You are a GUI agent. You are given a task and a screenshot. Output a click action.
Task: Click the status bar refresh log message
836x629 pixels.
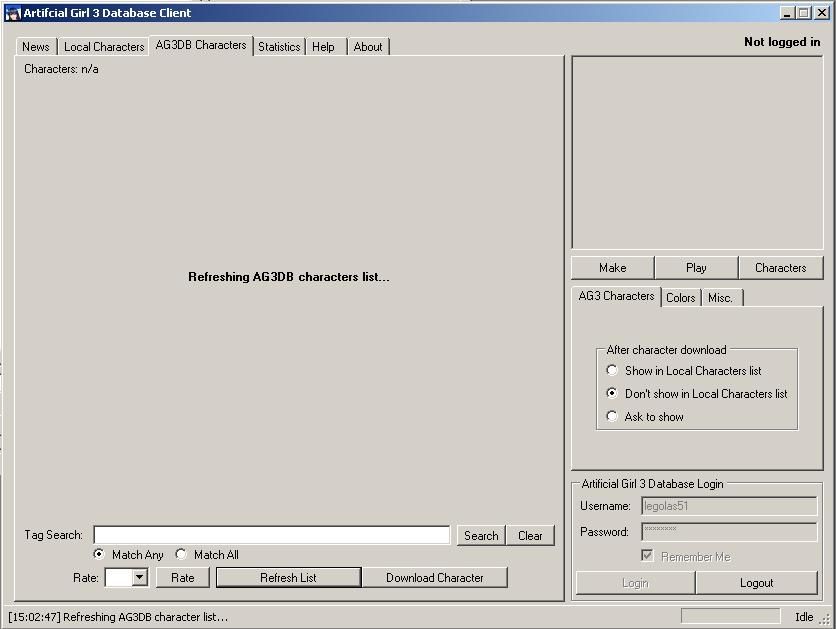click(118, 617)
